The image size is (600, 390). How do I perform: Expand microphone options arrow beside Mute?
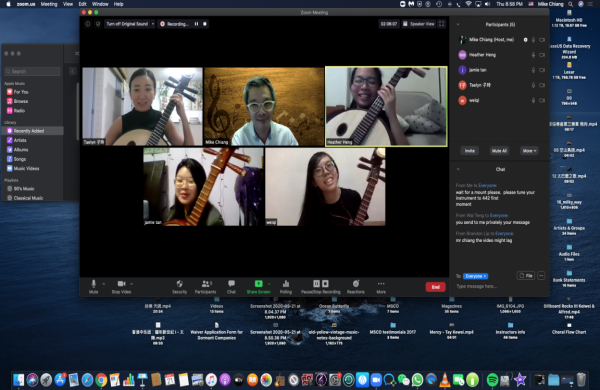tap(104, 284)
